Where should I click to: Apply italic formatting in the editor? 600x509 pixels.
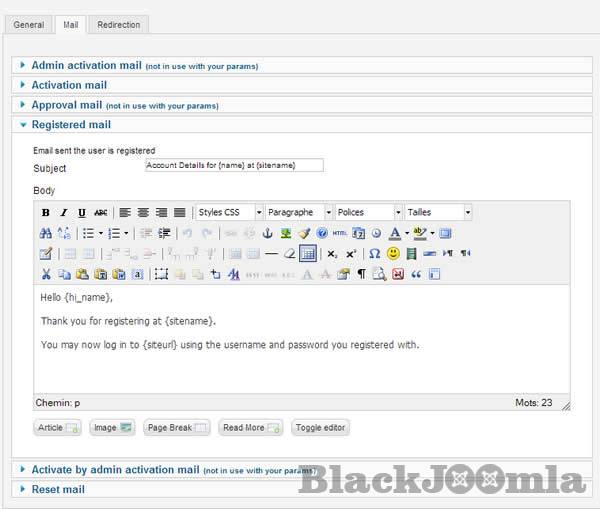(64, 213)
